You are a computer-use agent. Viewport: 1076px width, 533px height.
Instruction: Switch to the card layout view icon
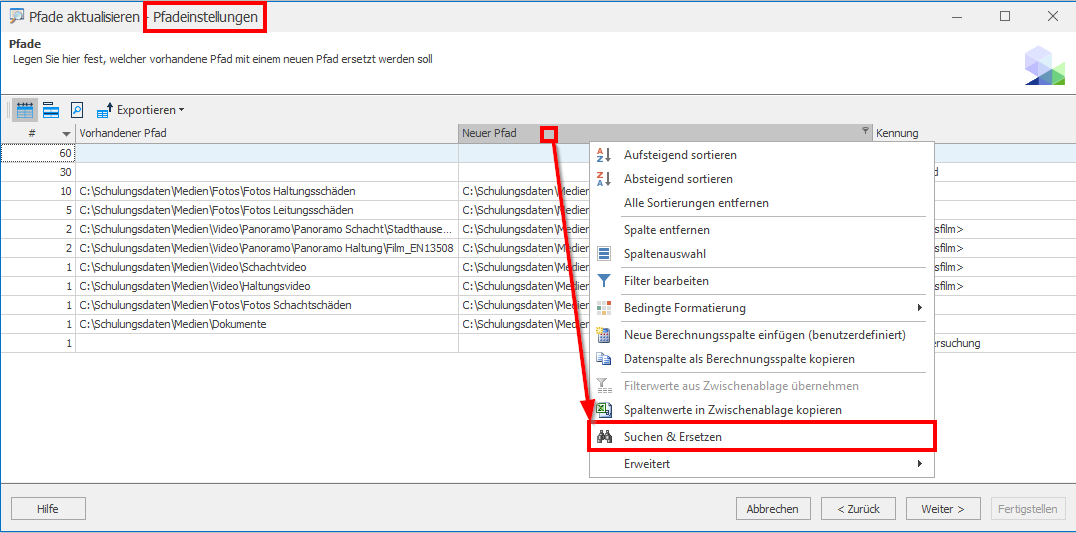point(50,110)
